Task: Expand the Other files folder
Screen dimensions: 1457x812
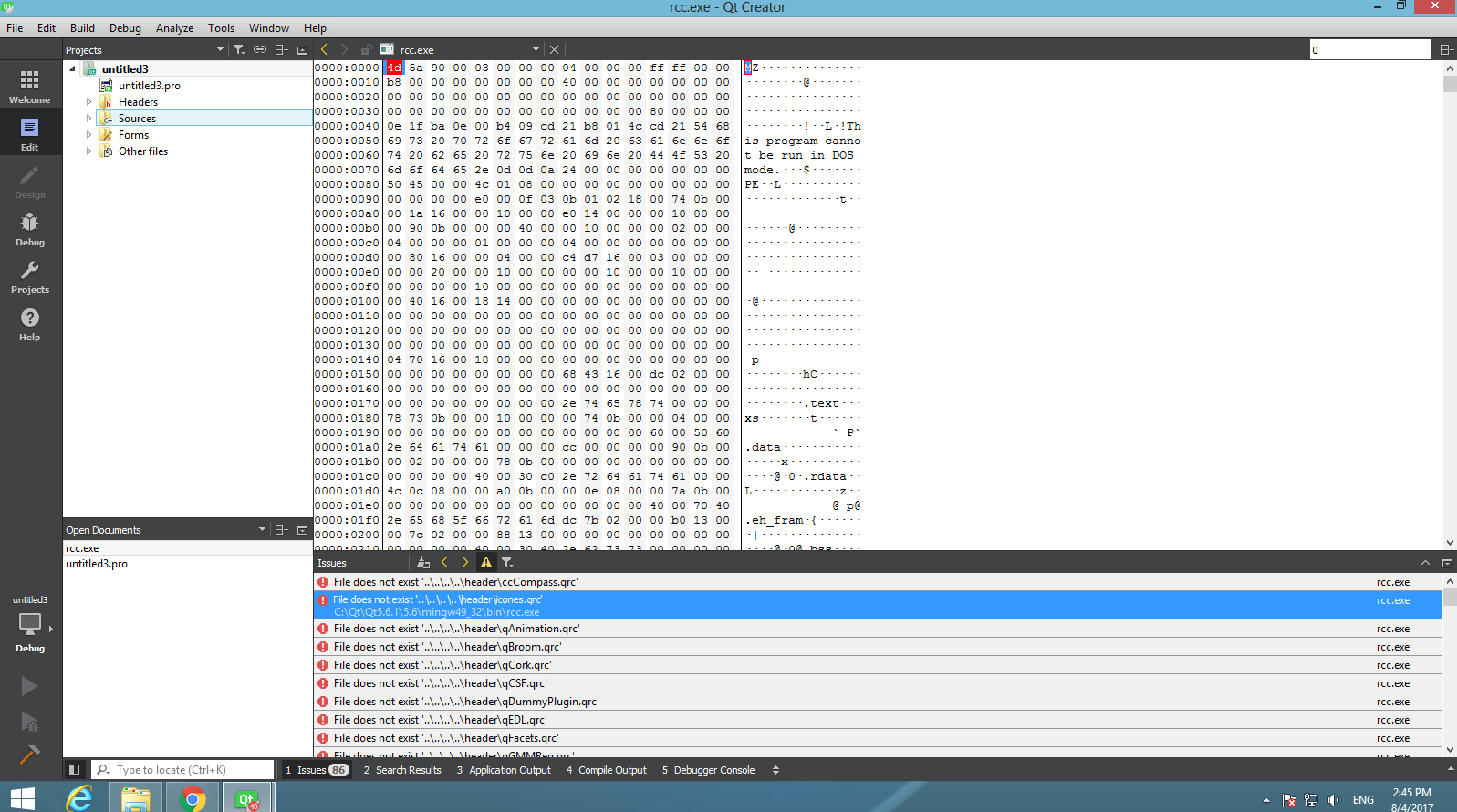Action: pos(88,151)
